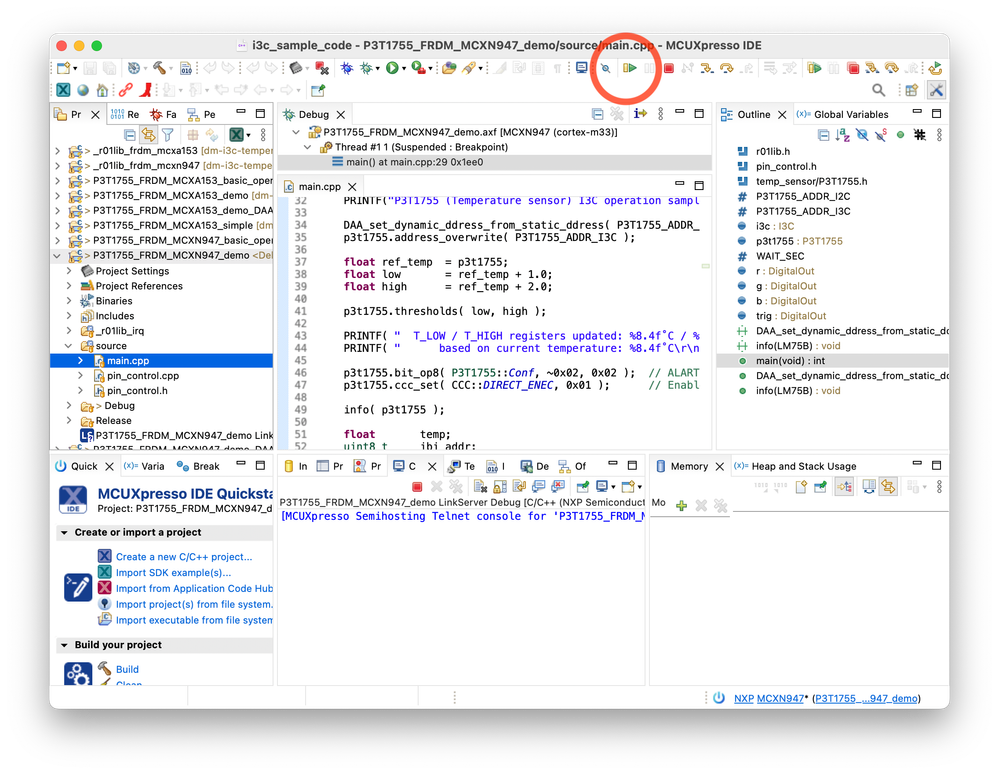The image size is (999, 774).
Task: Collapse 'Create or import a project' section
Action: pos(64,533)
